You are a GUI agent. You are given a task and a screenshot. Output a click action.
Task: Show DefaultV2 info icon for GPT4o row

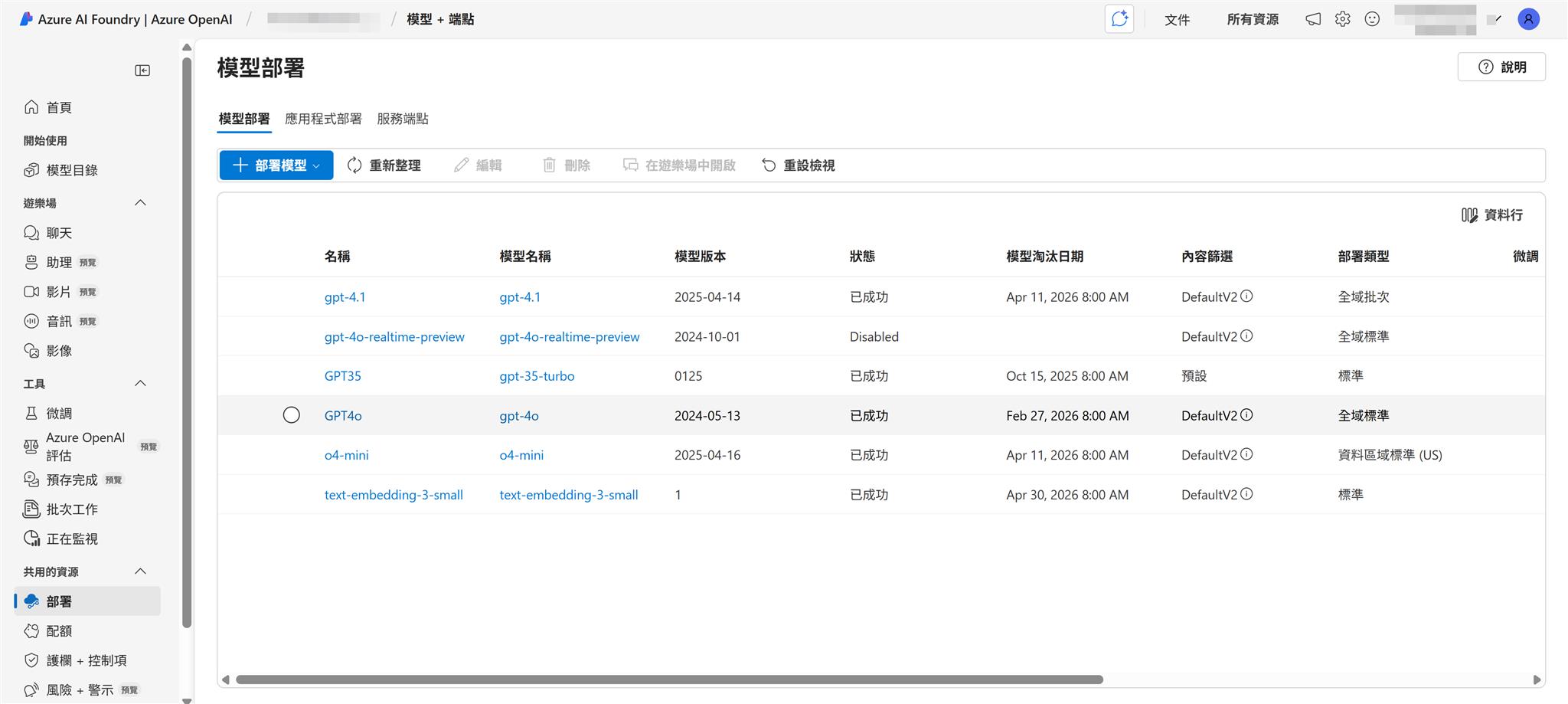click(x=1246, y=415)
